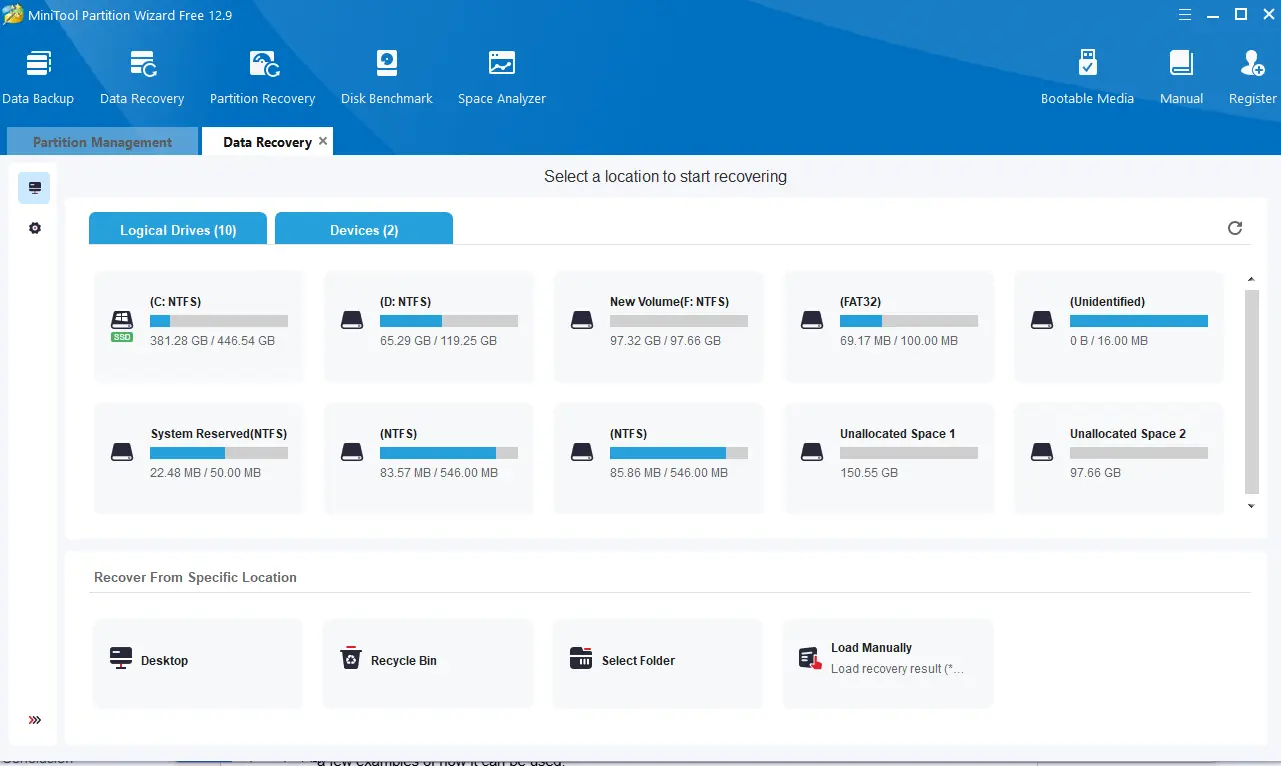The width and height of the screenshot is (1281, 766).
Task: Select the FAT32 partition to recover
Action: [x=887, y=327]
